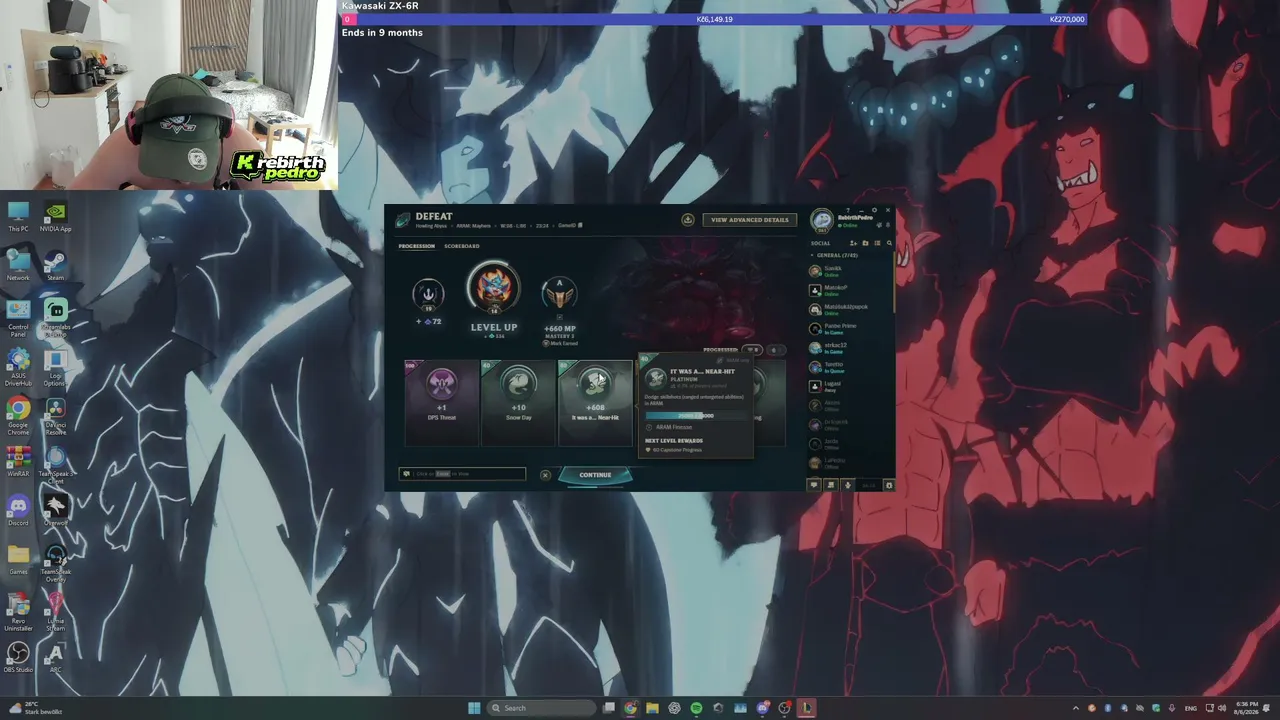Select friend Panbe Prime

(850, 329)
